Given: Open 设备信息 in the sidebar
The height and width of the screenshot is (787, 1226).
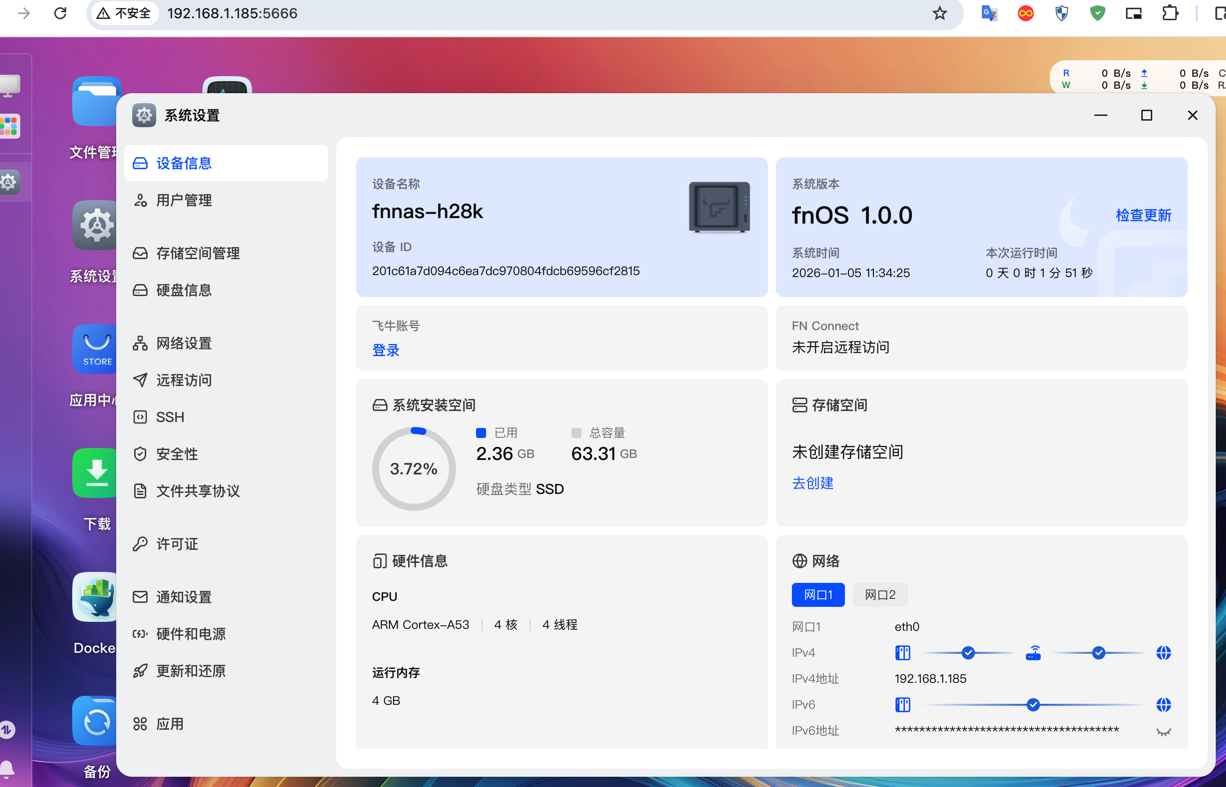Looking at the screenshot, I should tap(184, 163).
